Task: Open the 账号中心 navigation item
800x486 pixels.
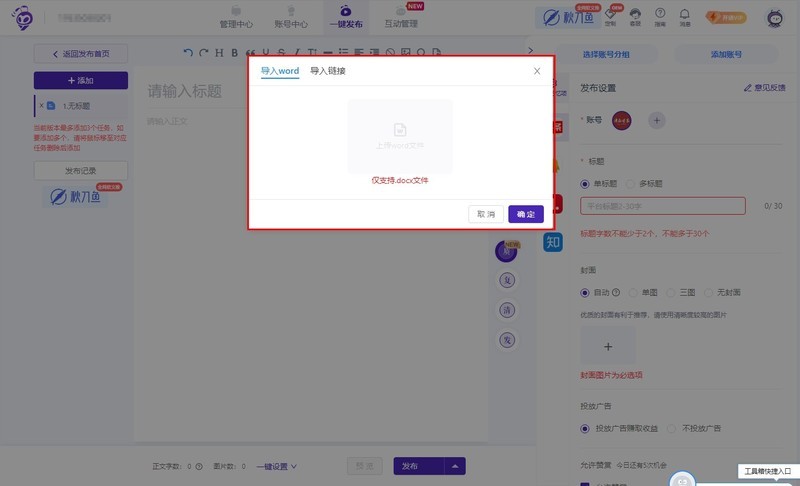Action: point(291,17)
